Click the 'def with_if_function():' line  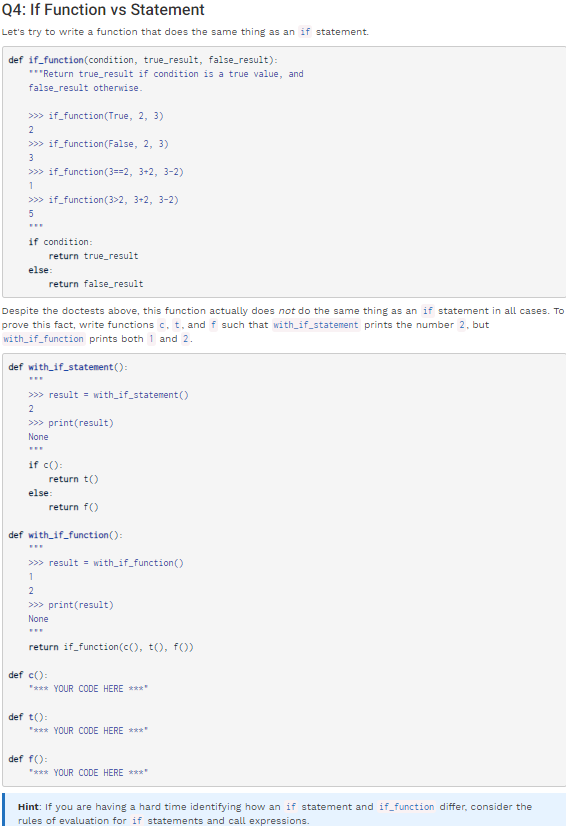[66, 535]
